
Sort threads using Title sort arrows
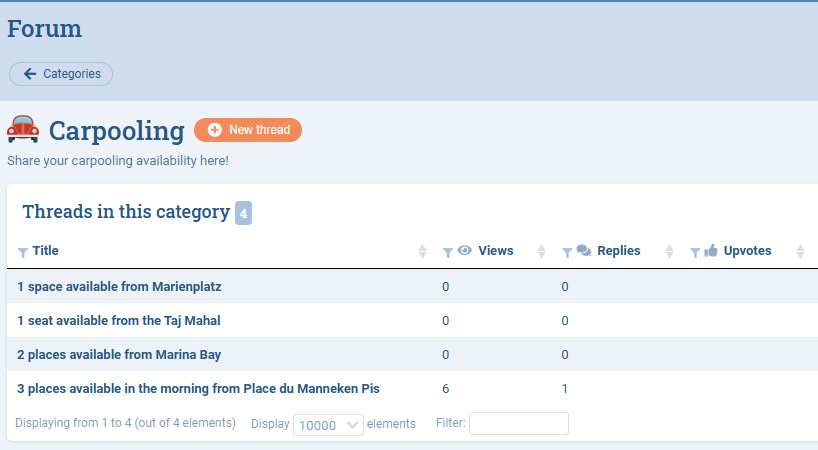[422, 252]
